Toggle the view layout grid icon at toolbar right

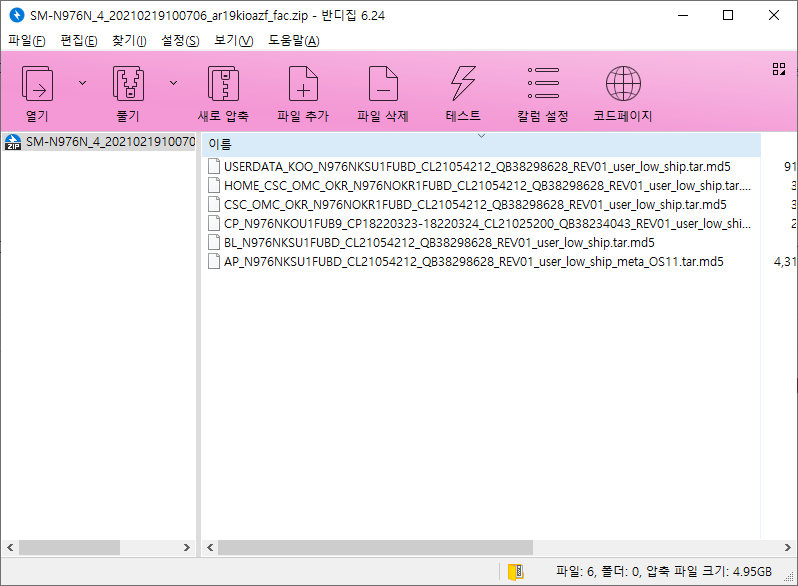779,69
